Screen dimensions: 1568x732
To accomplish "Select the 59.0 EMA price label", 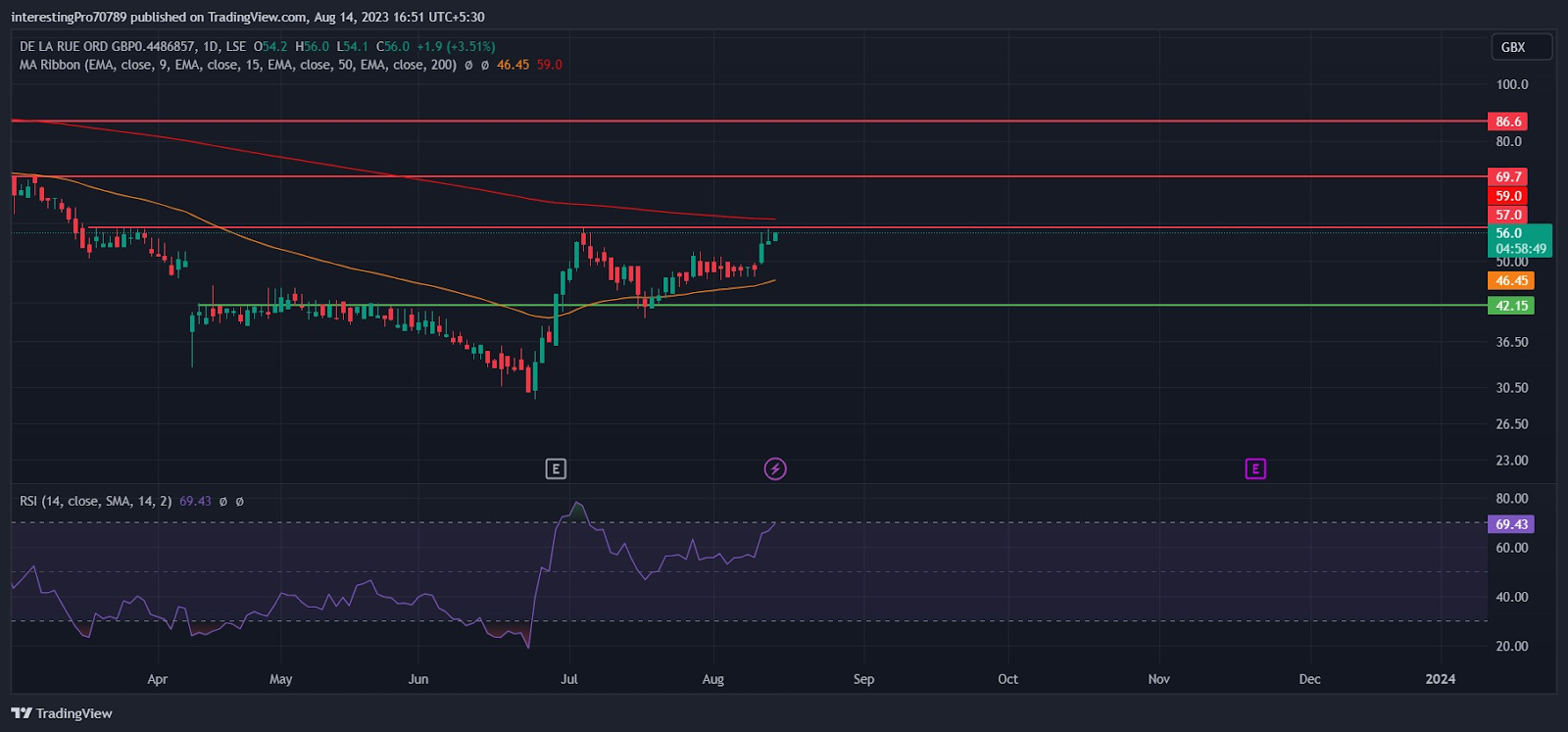I will click(x=1508, y=196).
